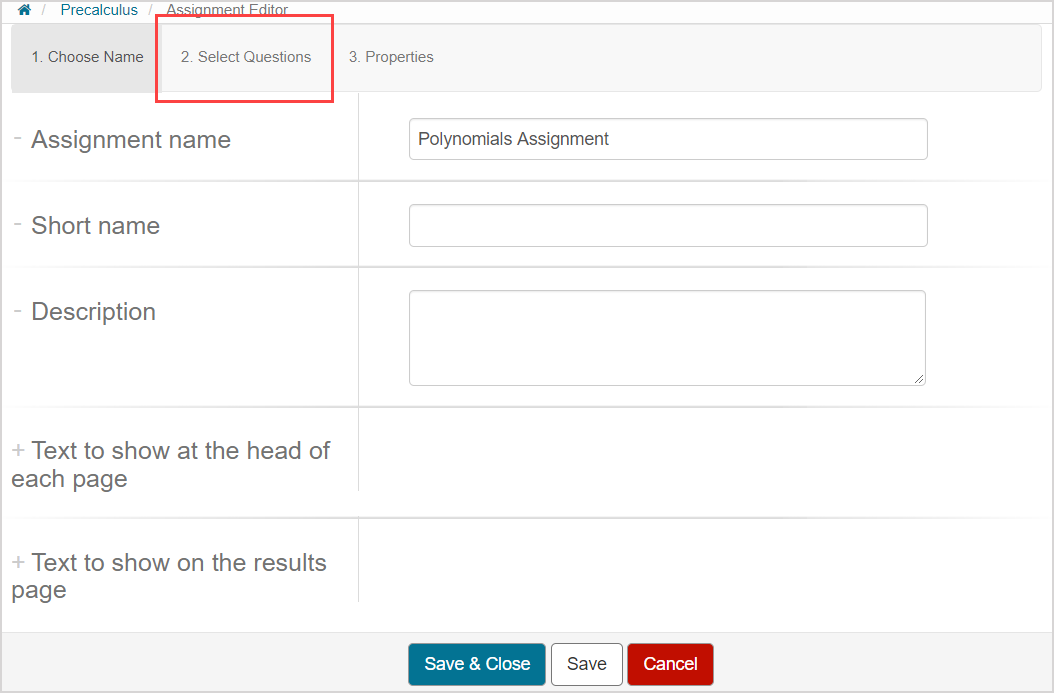The width and height of the screenshot is (1054, 693).
Task: Collapse Assignment name using its minus sign
Action: (x=18, y=138)
